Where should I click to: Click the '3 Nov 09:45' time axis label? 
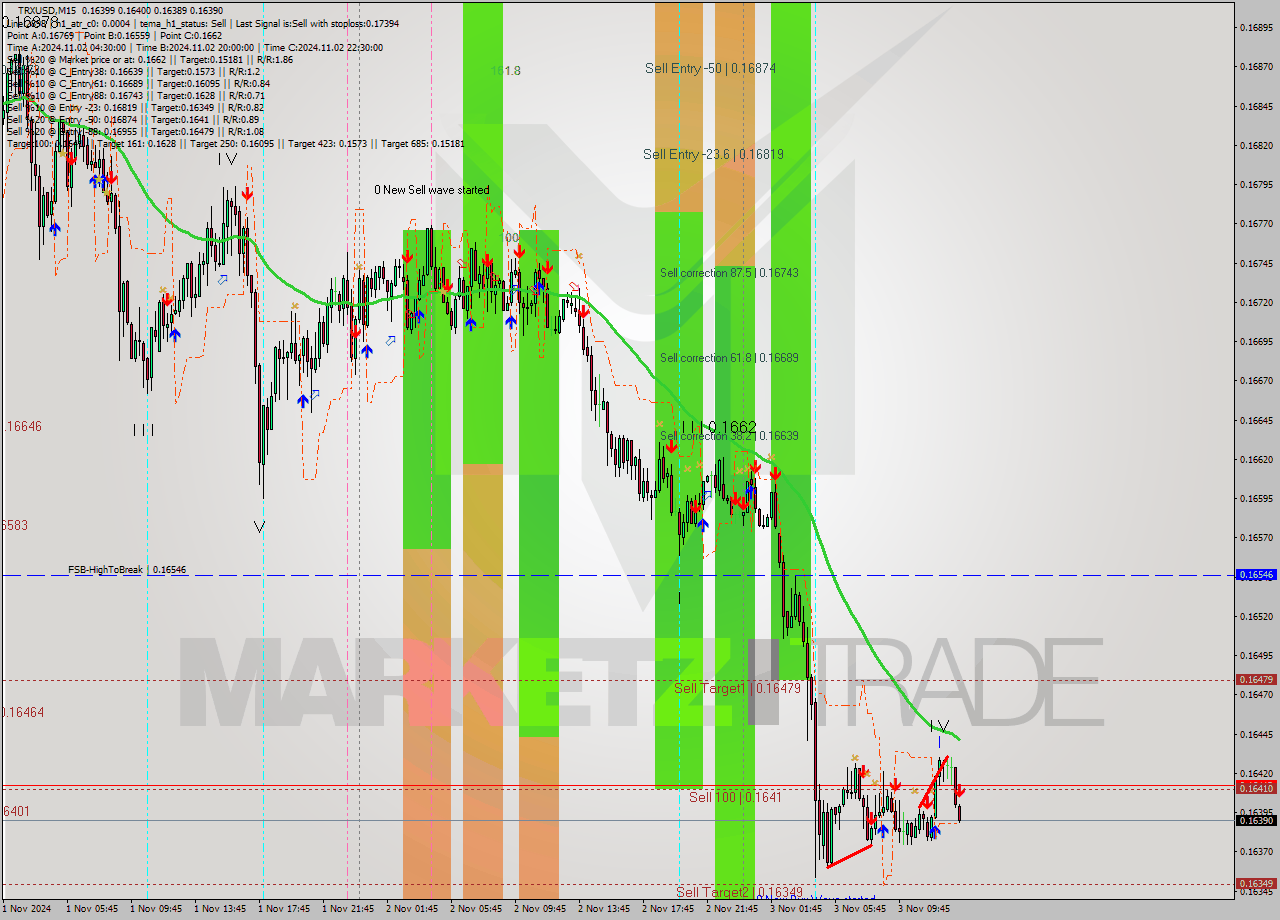(924, 909)
